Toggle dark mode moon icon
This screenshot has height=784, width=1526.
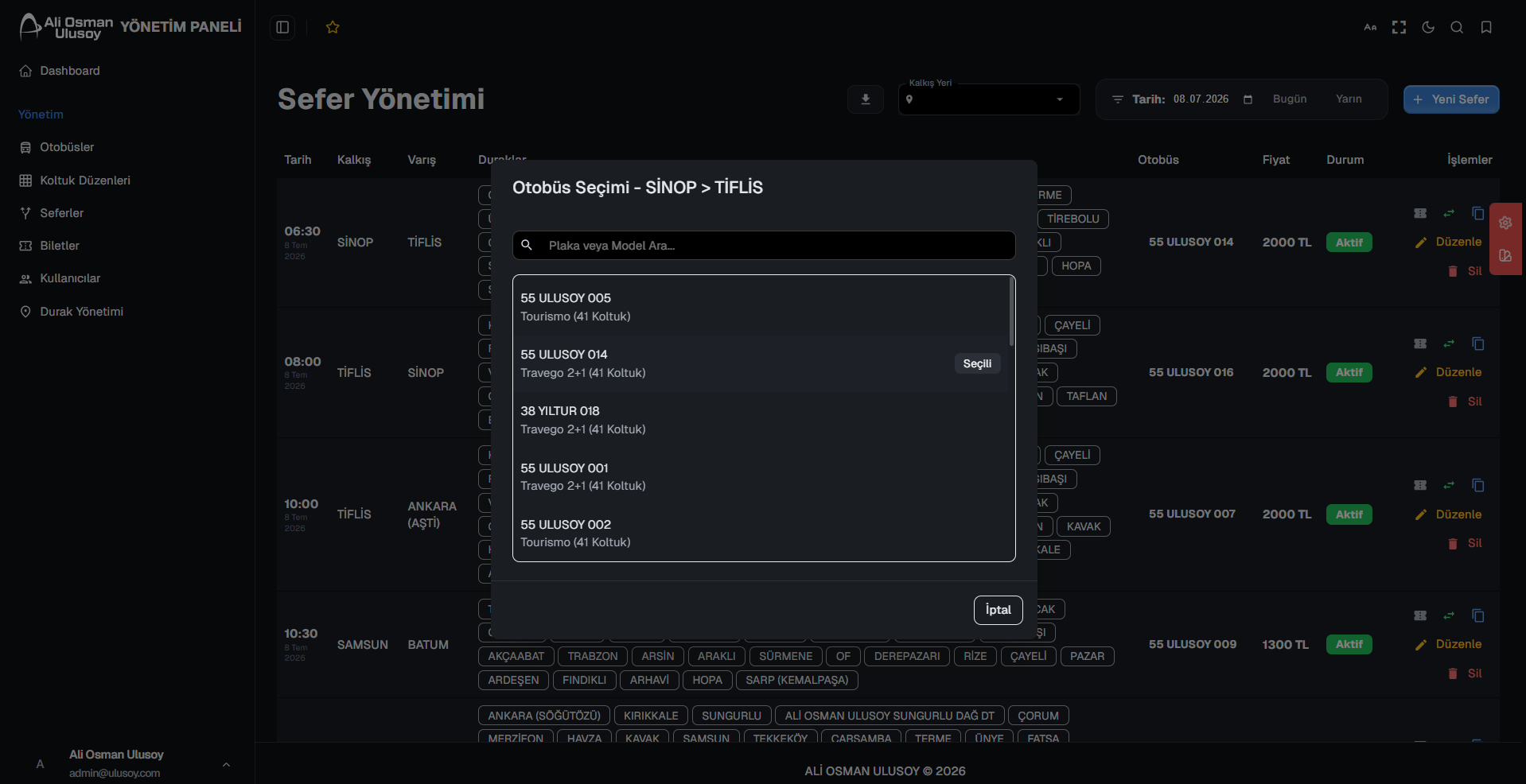click(x=1428, y=28)
